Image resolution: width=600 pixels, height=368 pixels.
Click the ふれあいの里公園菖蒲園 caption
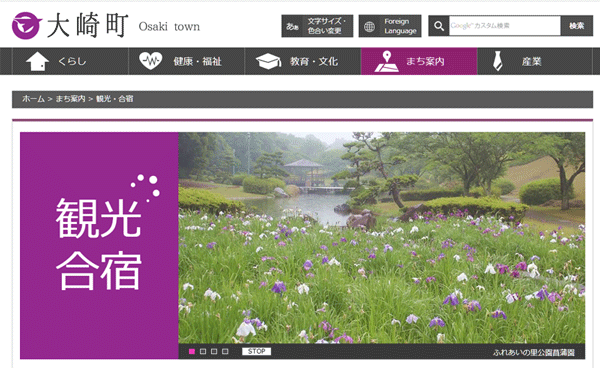coord(534,352)
